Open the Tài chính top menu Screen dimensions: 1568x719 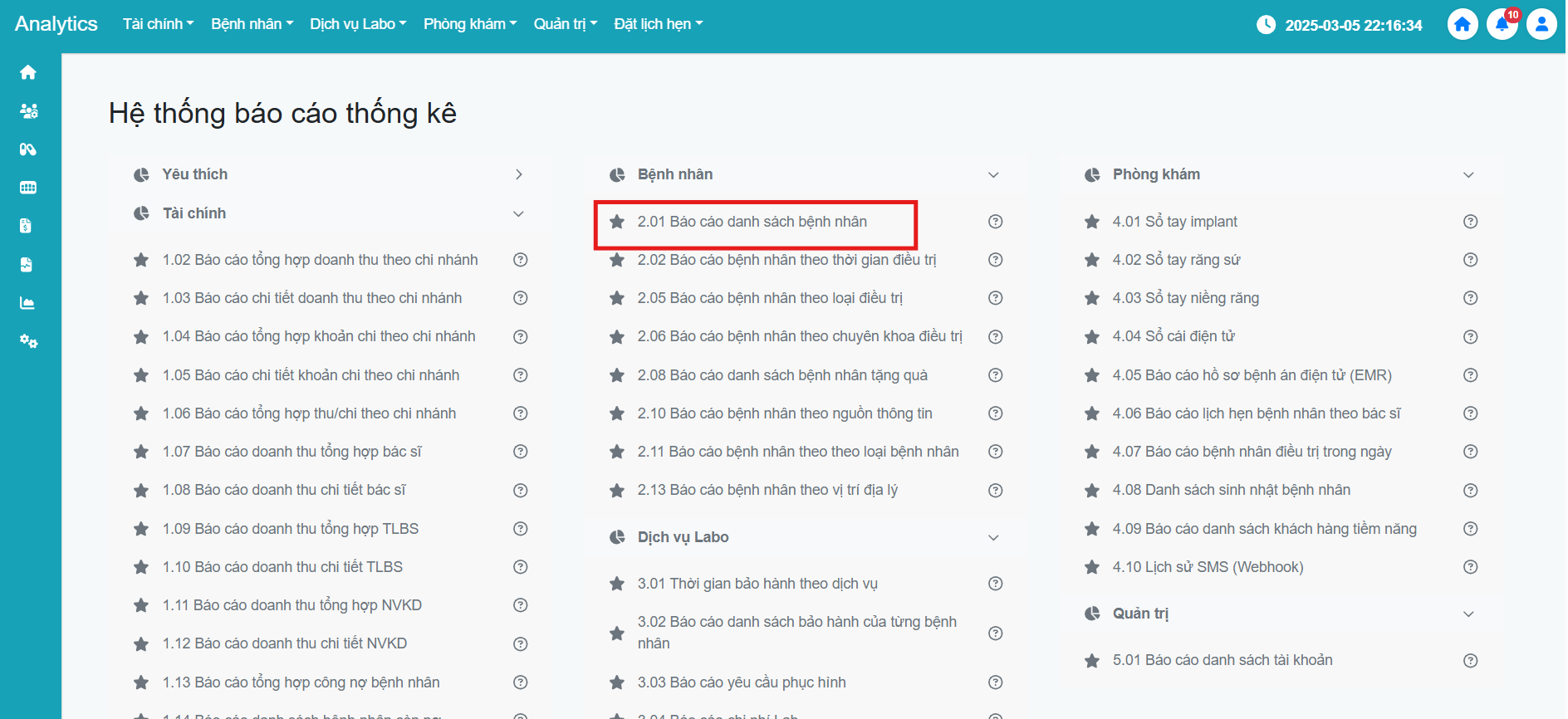[158, 24]
